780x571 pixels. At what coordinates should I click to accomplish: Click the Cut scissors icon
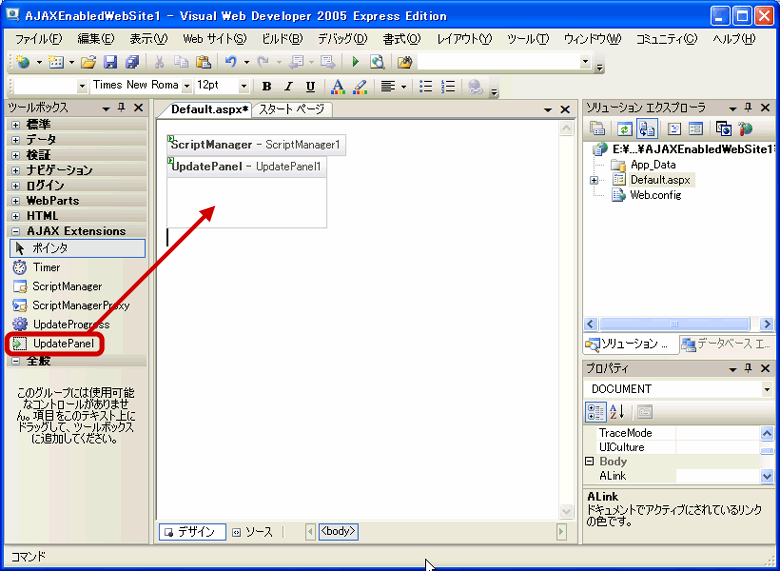click(x=159, y=62)
